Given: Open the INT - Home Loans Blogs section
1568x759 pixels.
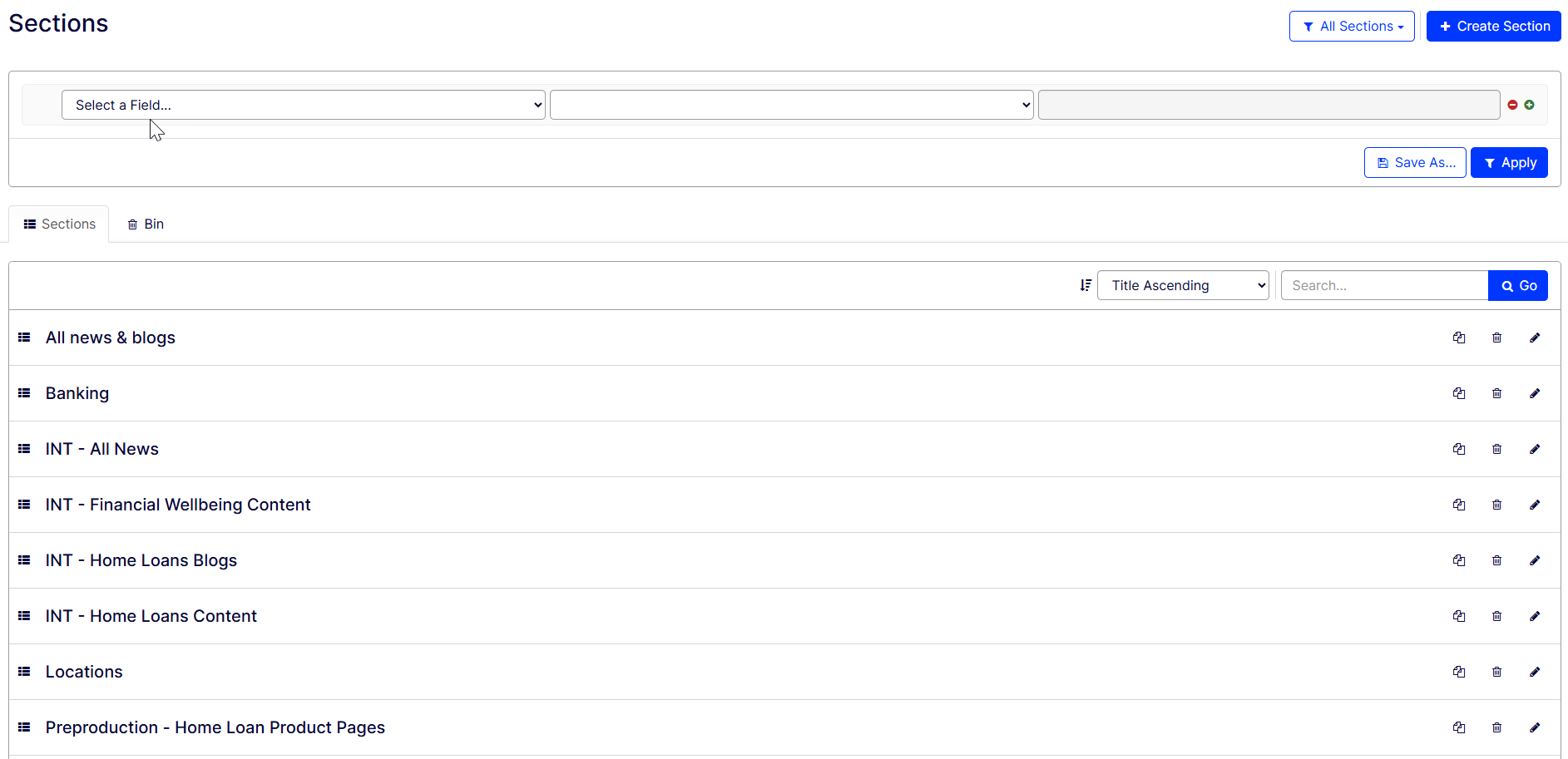Looking at the screenshot, I should click(x=141, y=560).
